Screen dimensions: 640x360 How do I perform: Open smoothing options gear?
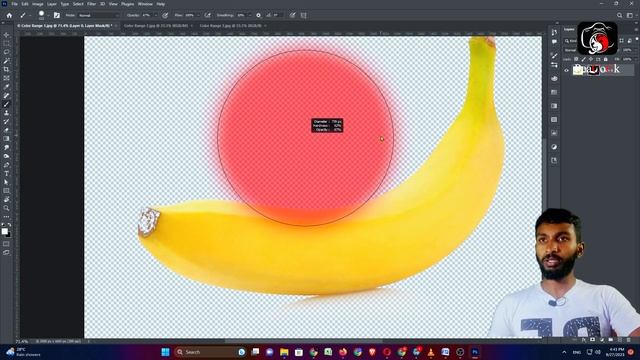258,15
